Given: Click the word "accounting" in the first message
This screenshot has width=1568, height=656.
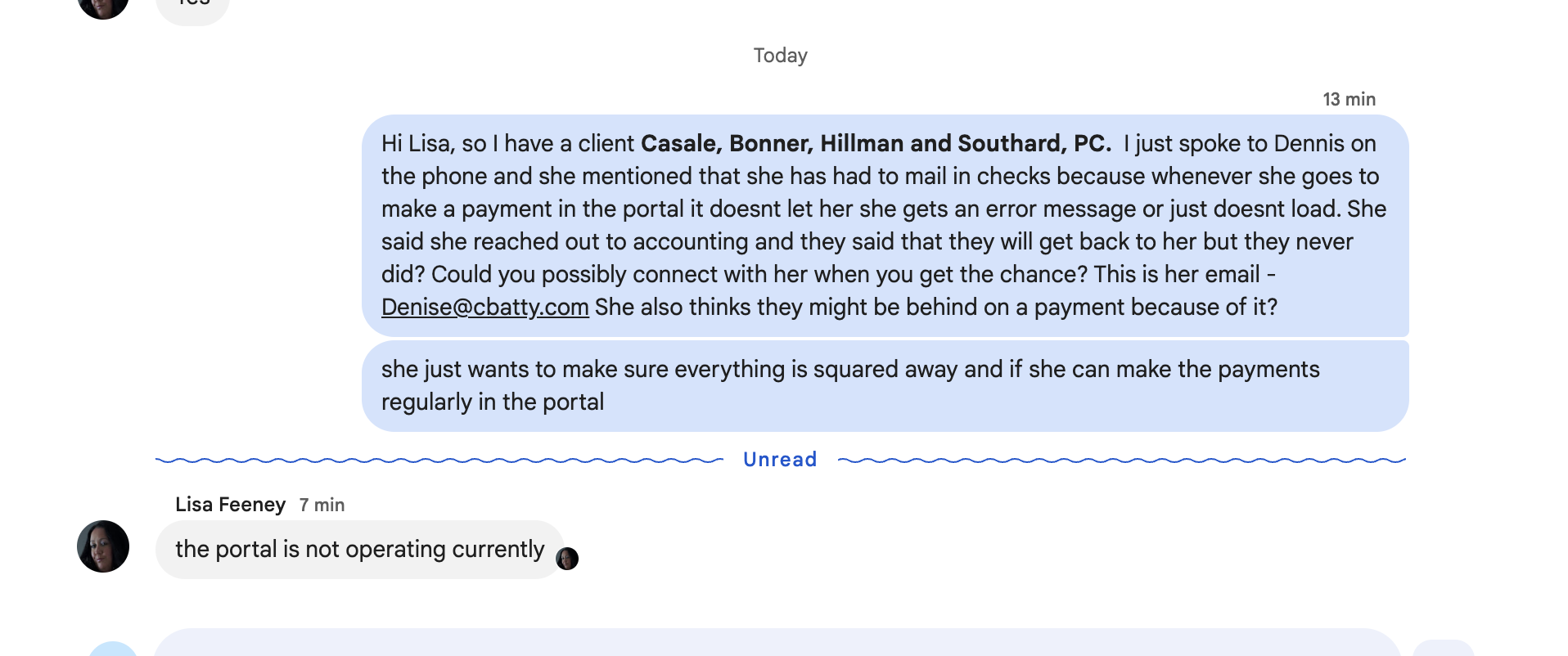Looking at the screenshot, I should click(x=691, y=242).
